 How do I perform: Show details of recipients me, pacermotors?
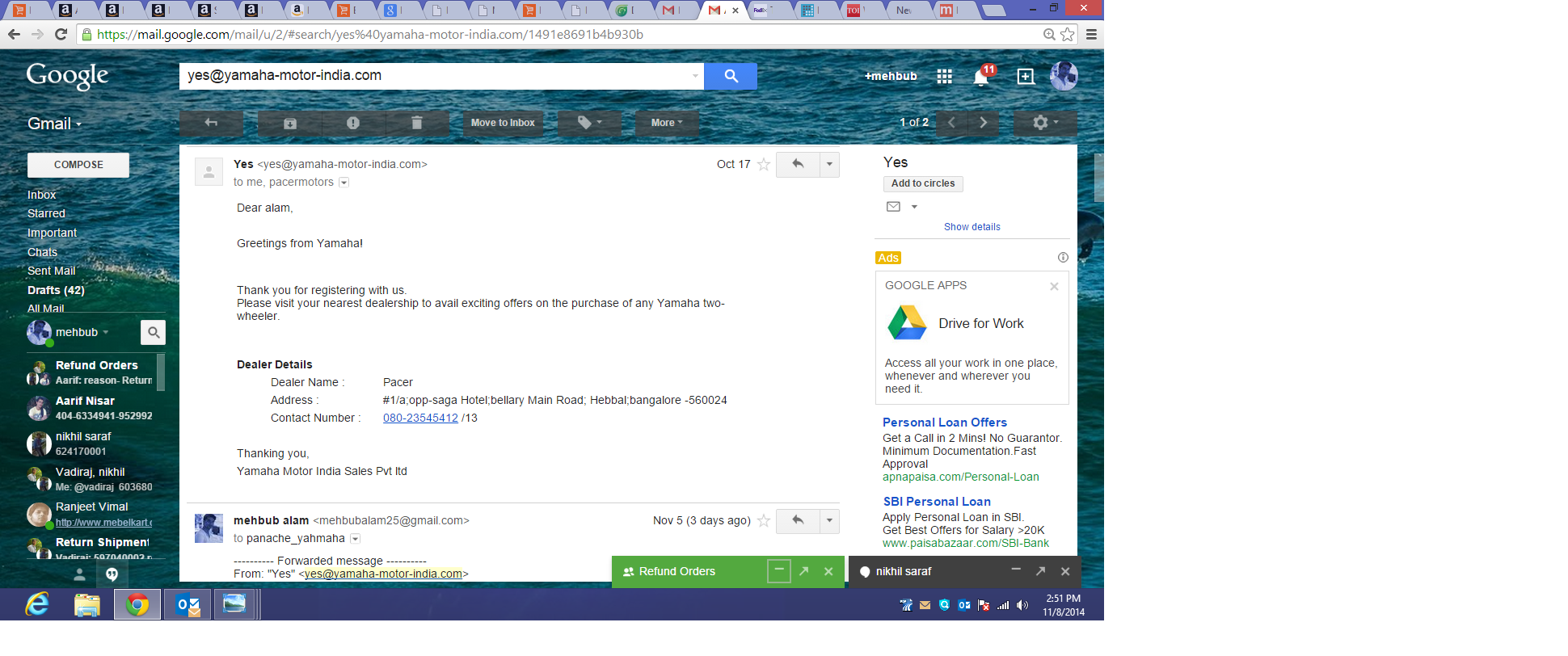click(x=344, y=183)
